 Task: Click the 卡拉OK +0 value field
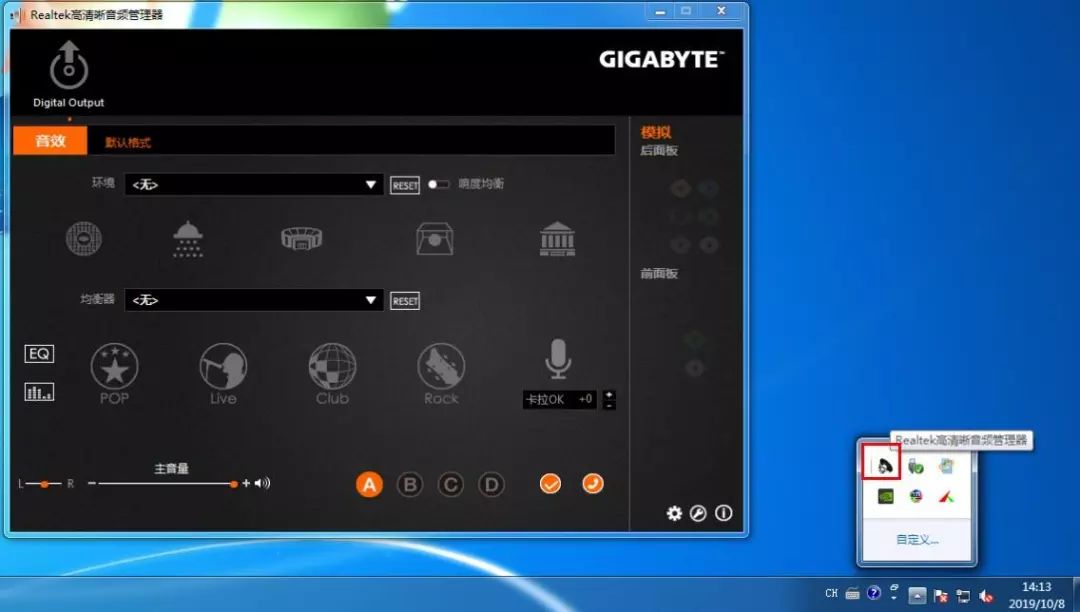pos(561,399)
